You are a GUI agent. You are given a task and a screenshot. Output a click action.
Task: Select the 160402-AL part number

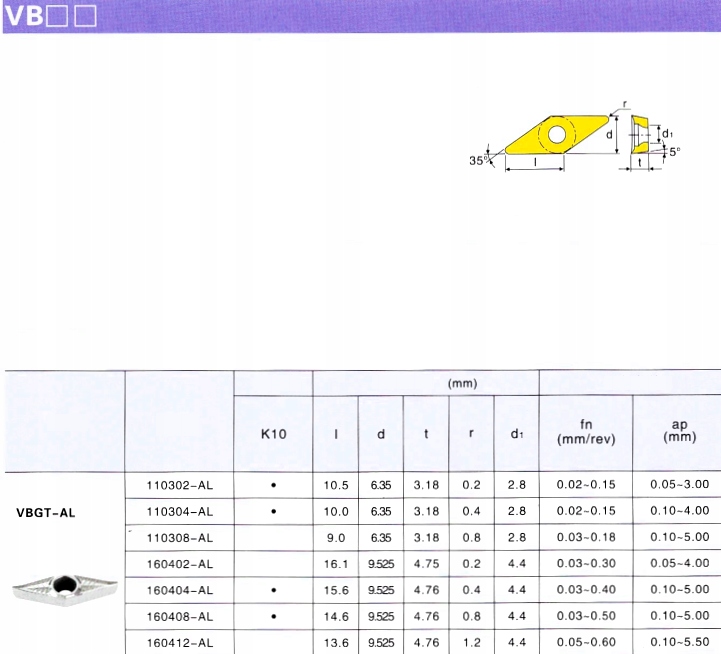tap(180, 564)
